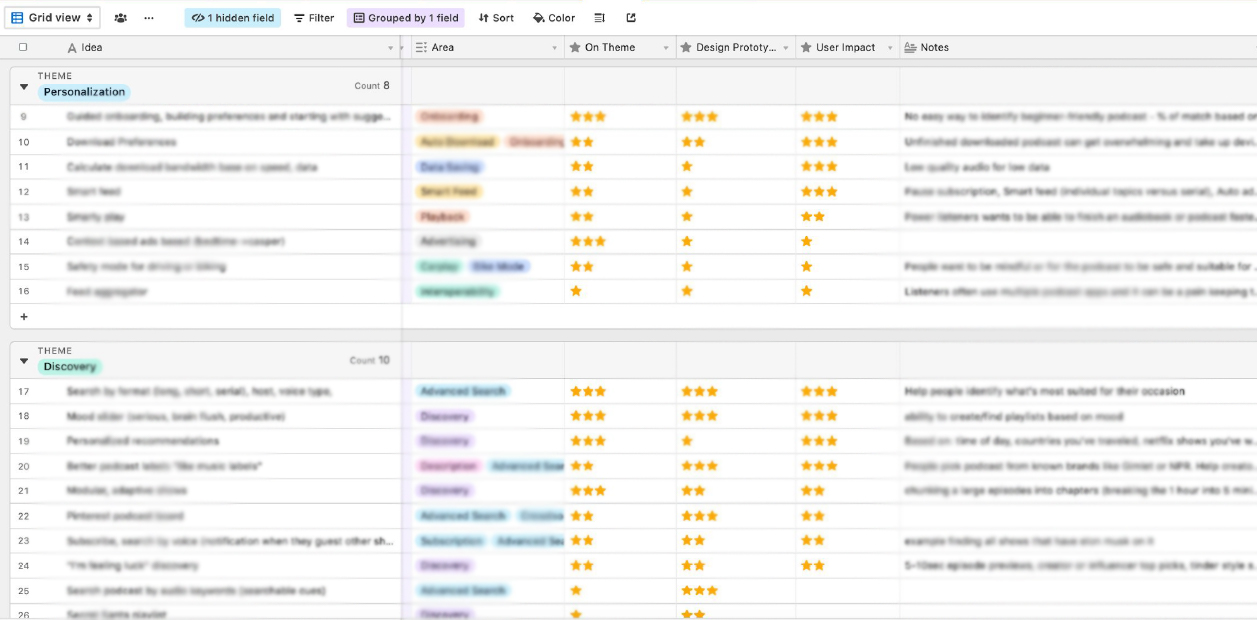Click the Design Prototy column star icon
Viewport: 1257px width, 620px height.
point(686,48)
